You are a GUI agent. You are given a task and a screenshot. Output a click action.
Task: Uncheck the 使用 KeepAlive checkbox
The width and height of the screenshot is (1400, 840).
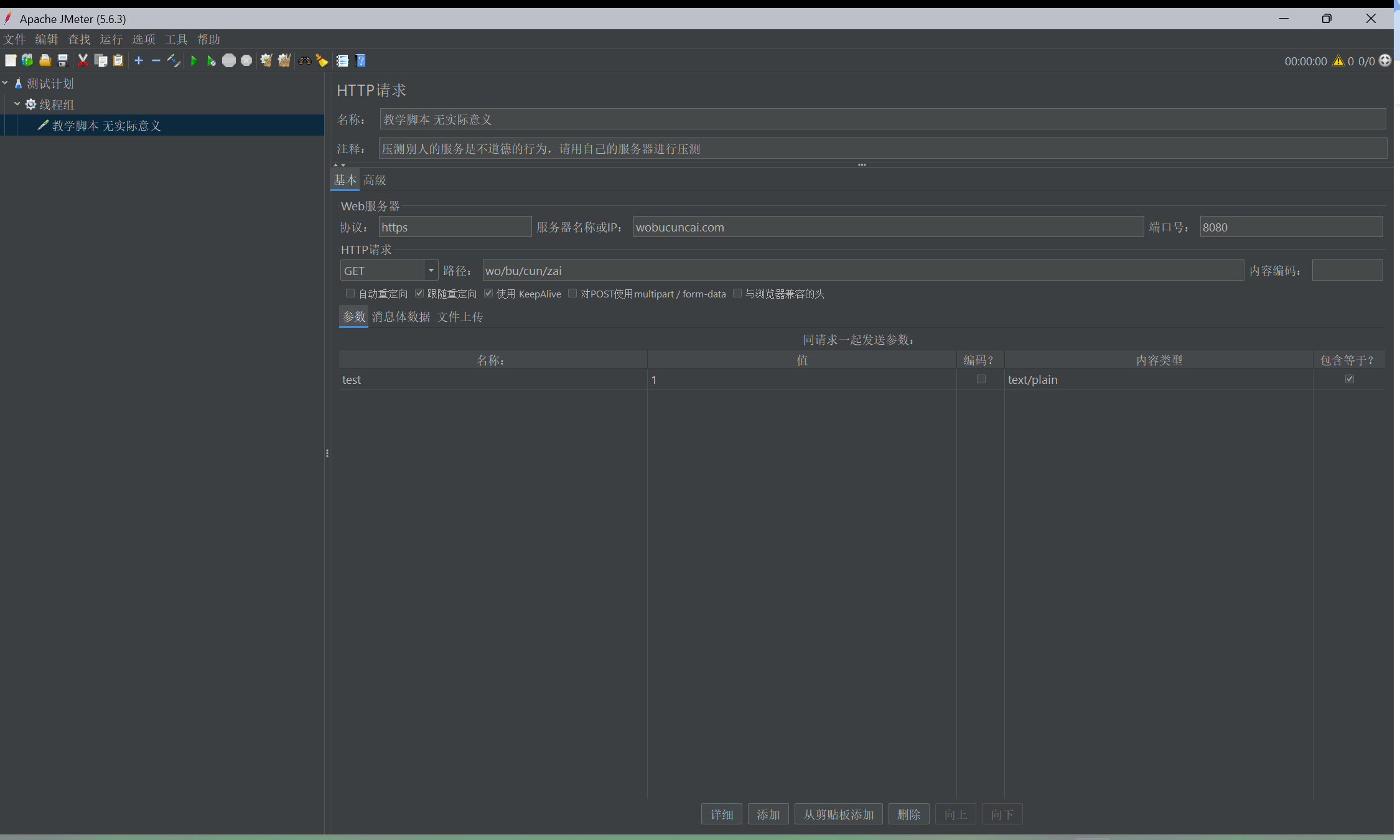pyautogui.click(x=488, y=293)
